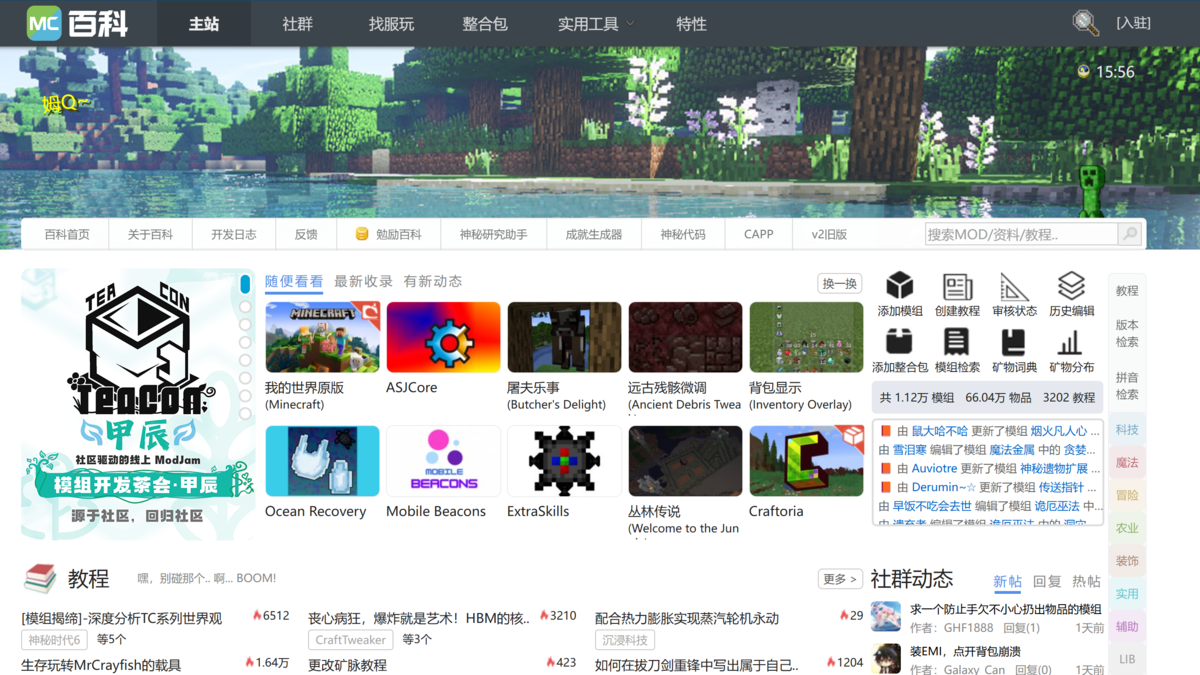Select the fifth carousel dot indicator
Screen dimensions: 1200x675
pyautogui.click(x=245, y=360)
